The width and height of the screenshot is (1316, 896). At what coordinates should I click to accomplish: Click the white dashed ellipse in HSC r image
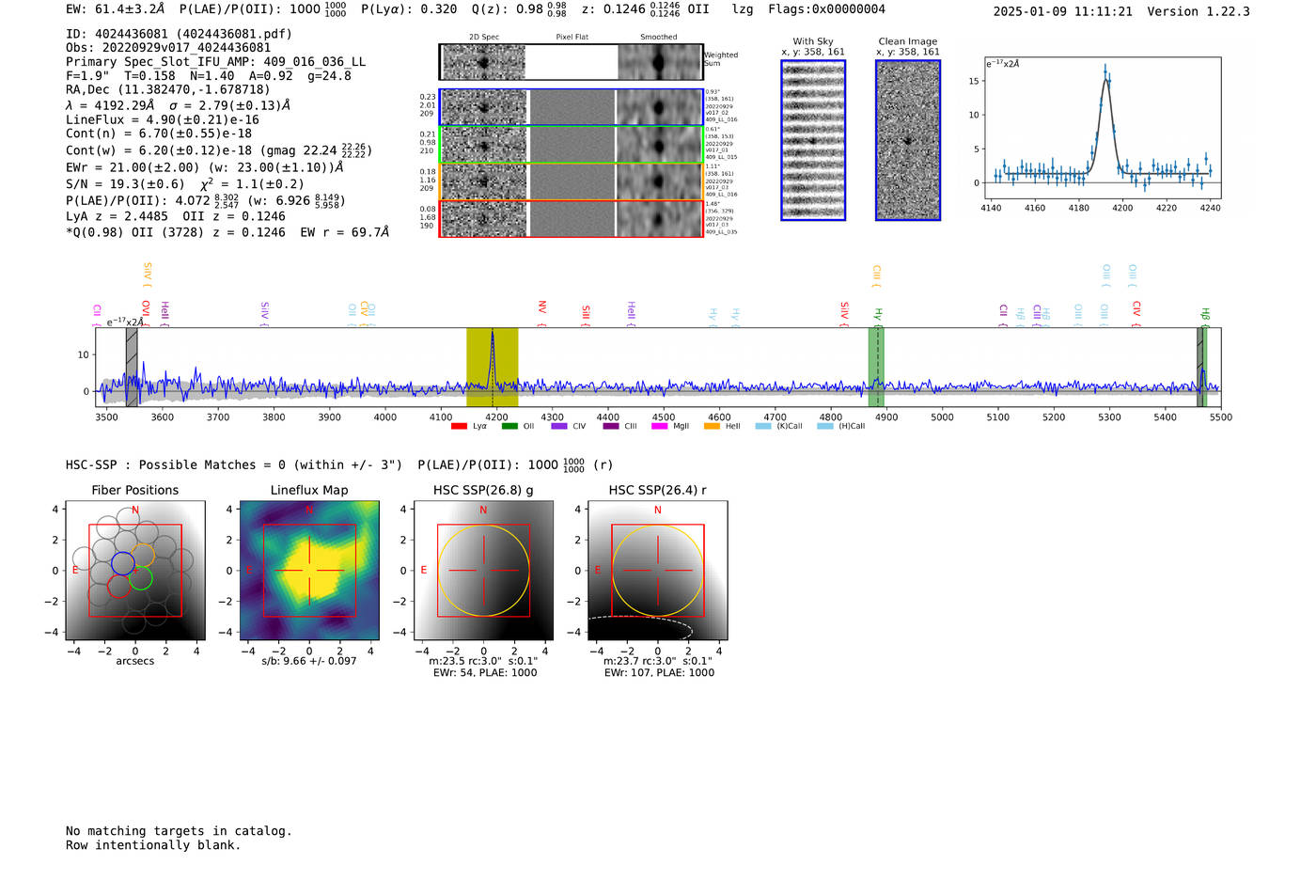coord(641,628)
